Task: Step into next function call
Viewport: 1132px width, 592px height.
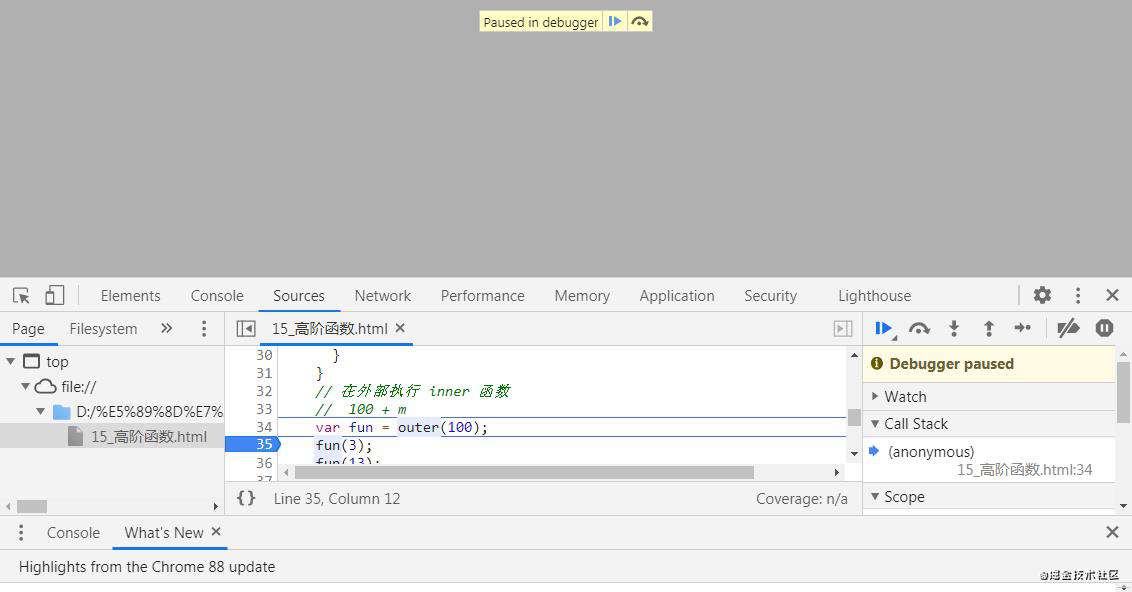Action: 954,329
